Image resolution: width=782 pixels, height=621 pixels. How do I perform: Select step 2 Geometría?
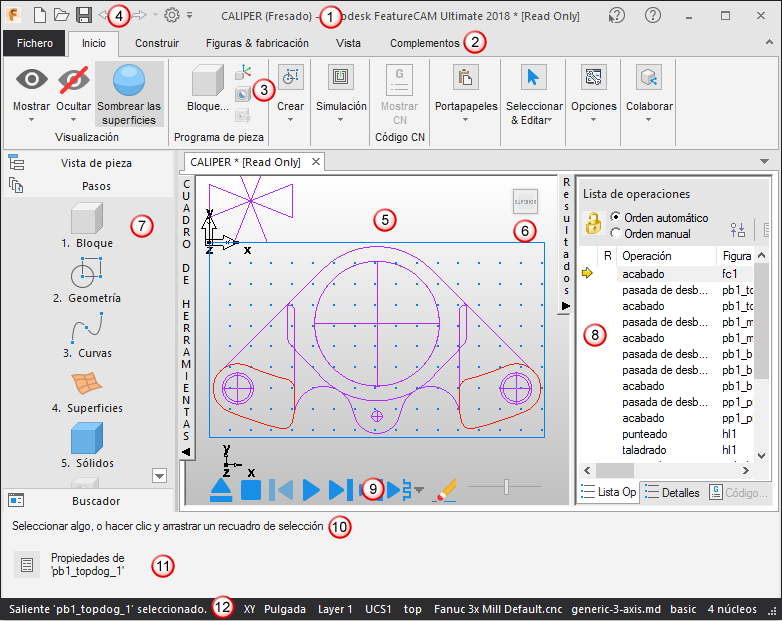pyautogui.click(x=87, y=280)
